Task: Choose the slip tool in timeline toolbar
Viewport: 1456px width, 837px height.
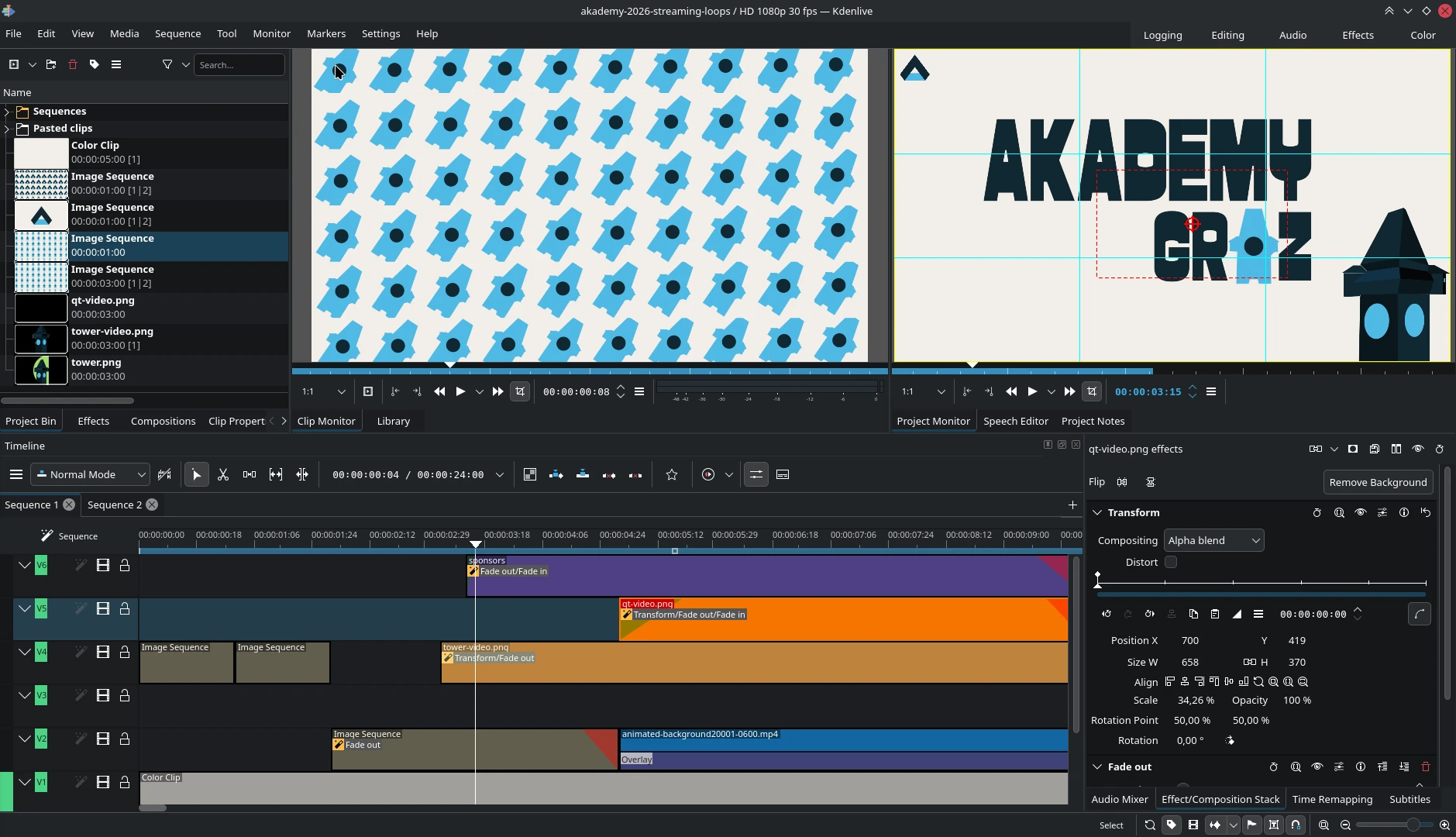Action: [276, 474]
